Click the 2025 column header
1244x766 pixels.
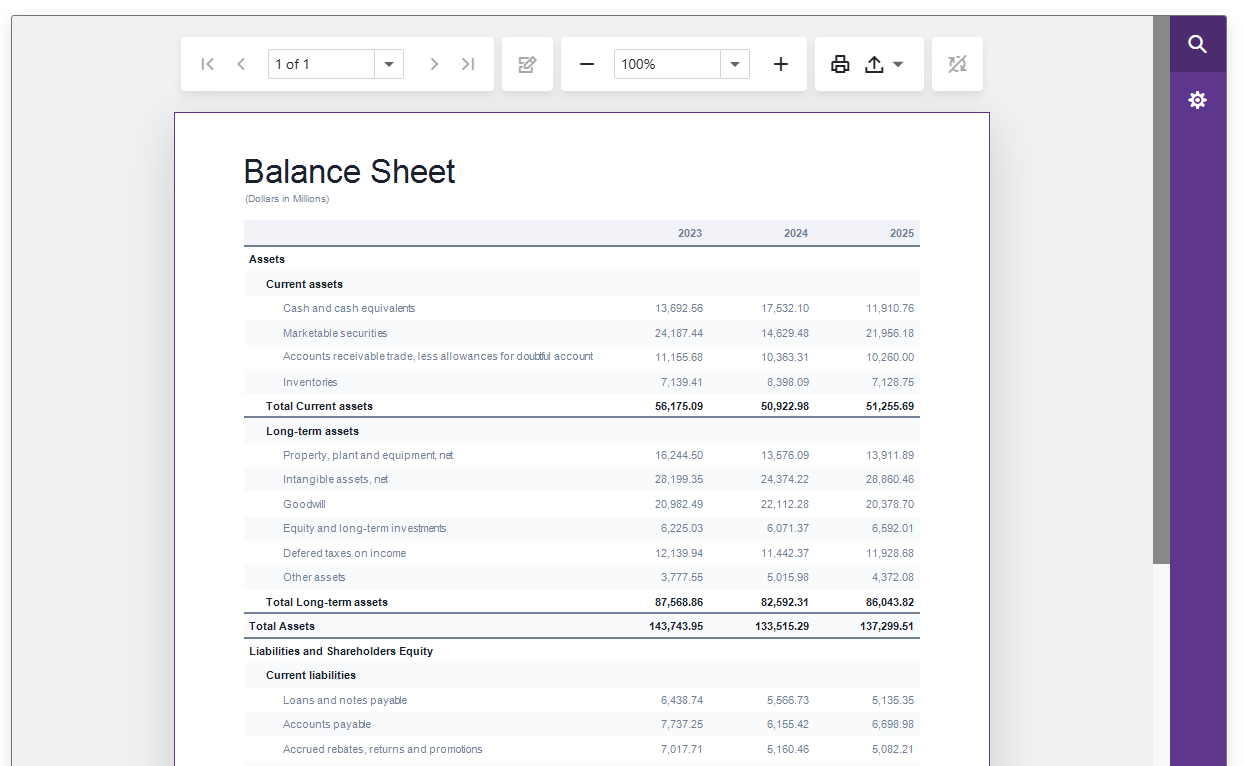click(x=901, y=233)
